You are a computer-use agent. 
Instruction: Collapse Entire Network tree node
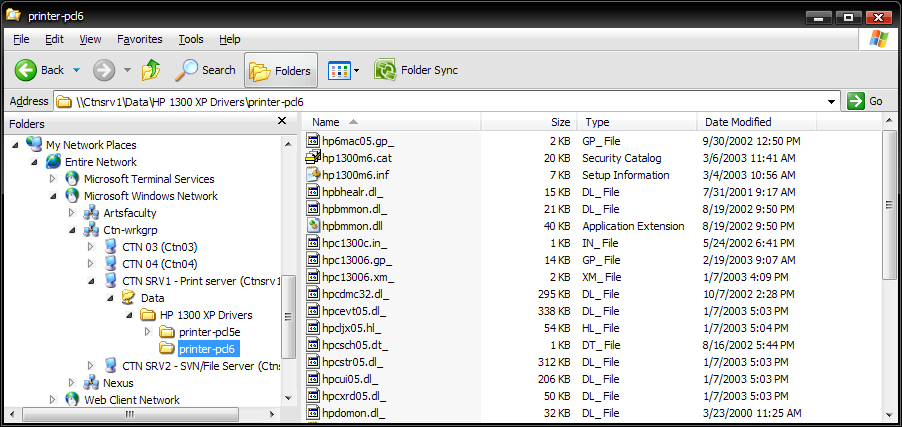tap(35, 162)
